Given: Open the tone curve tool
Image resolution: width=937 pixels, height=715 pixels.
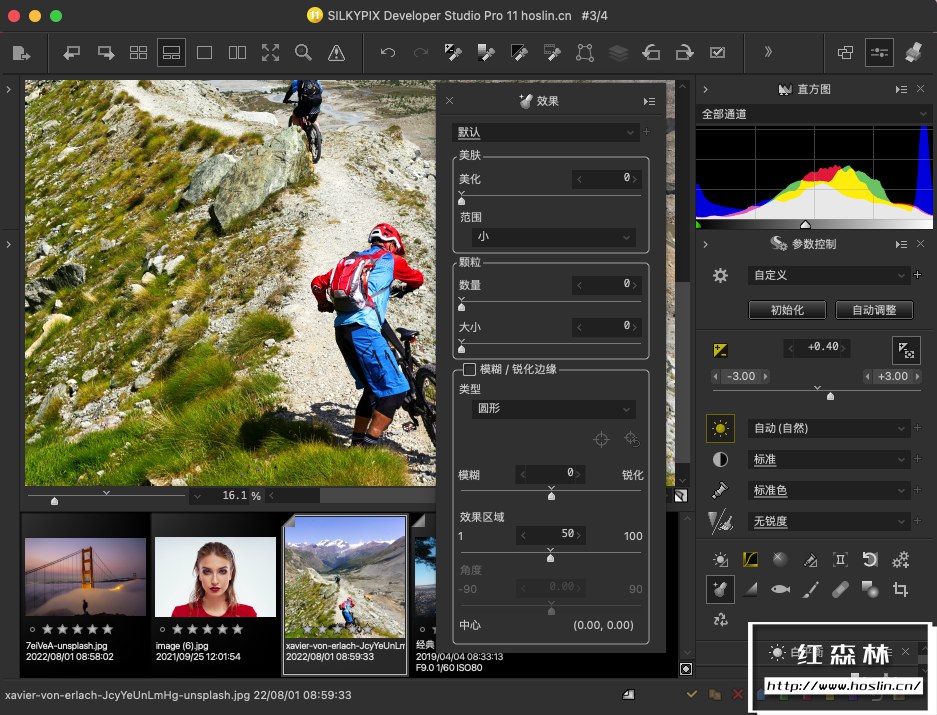Looking at the screenshot, I should click(750, 560).
